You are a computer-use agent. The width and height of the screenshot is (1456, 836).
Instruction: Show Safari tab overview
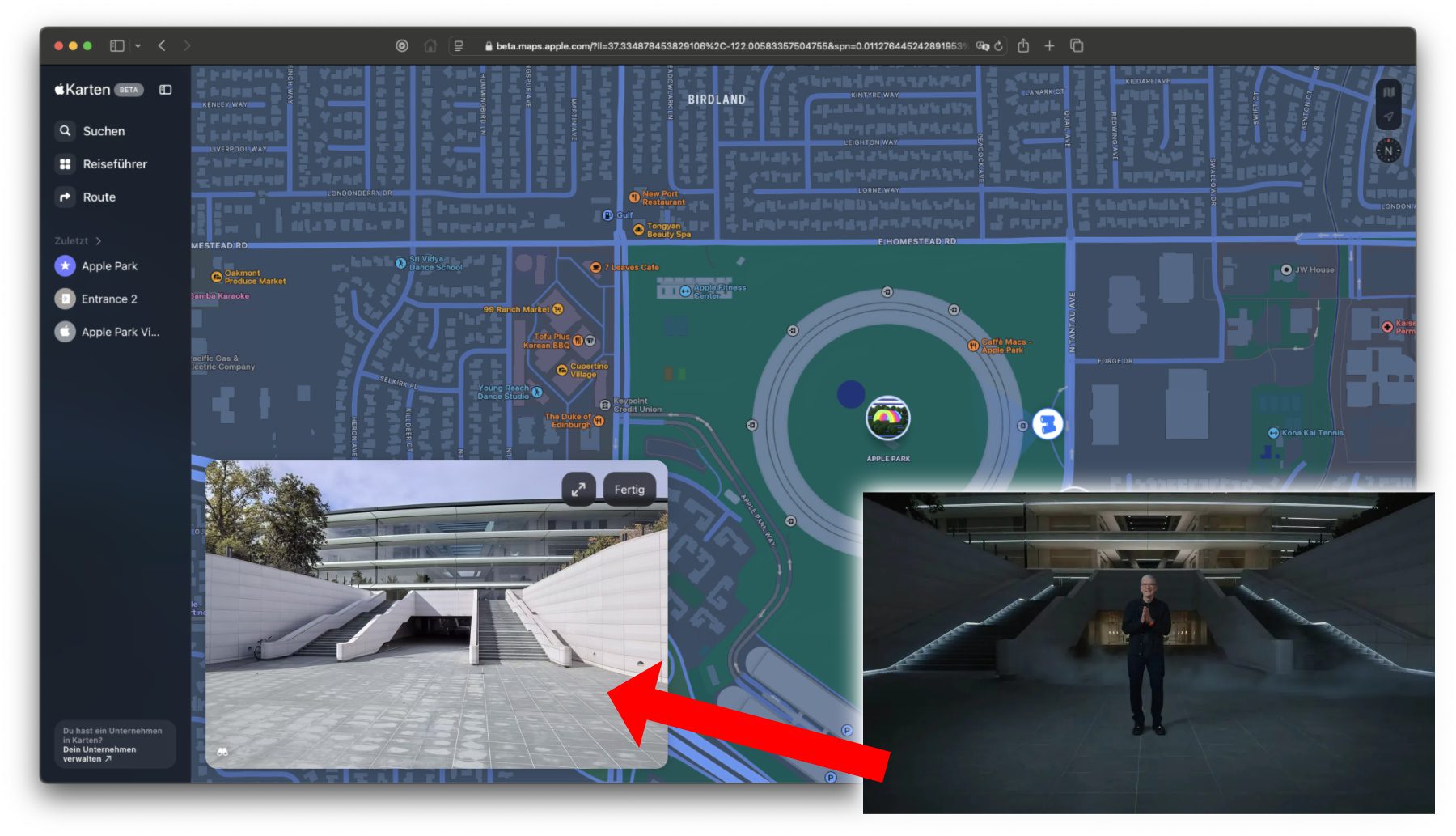click(1077, 46)
